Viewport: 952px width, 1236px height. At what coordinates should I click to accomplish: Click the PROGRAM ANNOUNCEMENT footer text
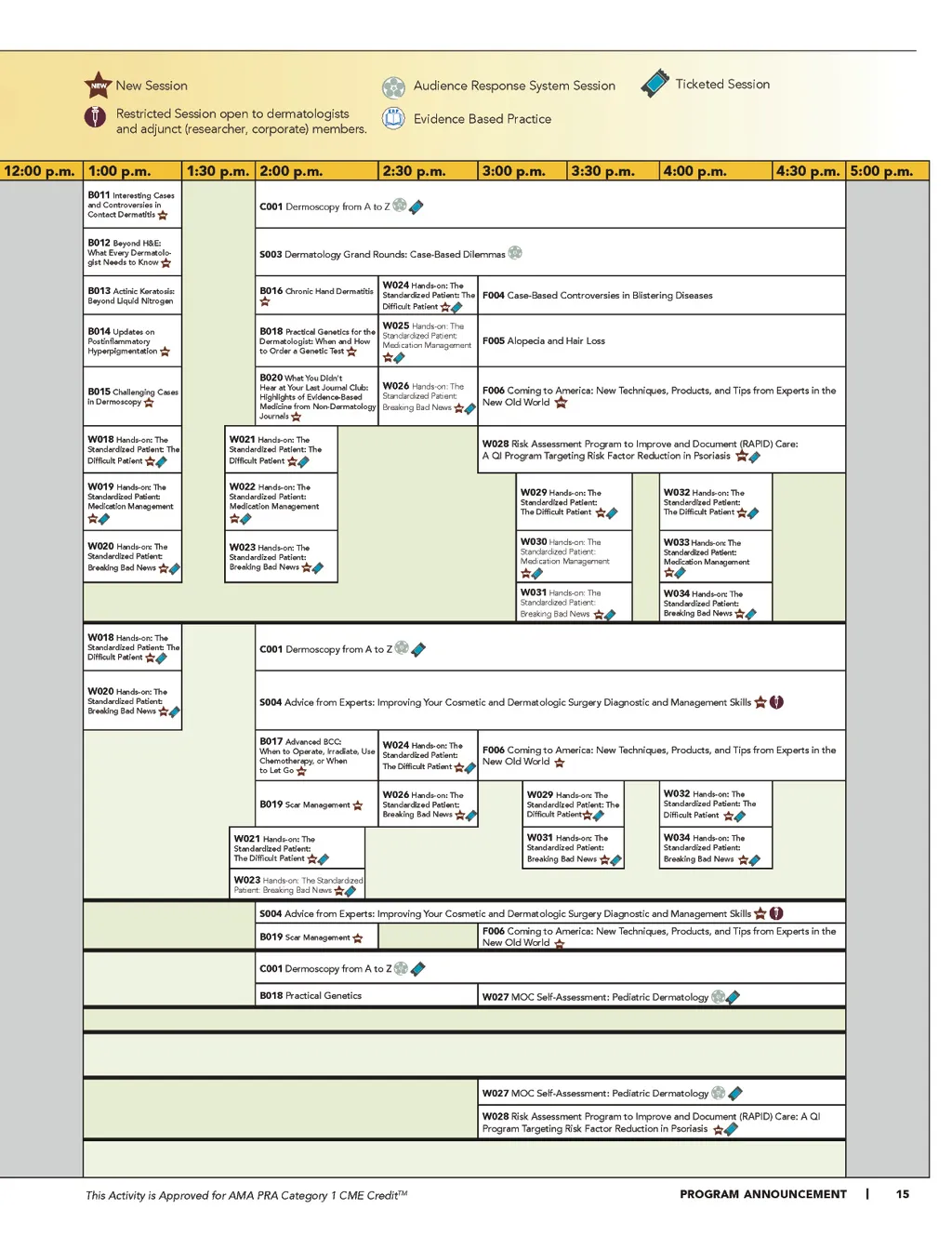pos(762,1194)
